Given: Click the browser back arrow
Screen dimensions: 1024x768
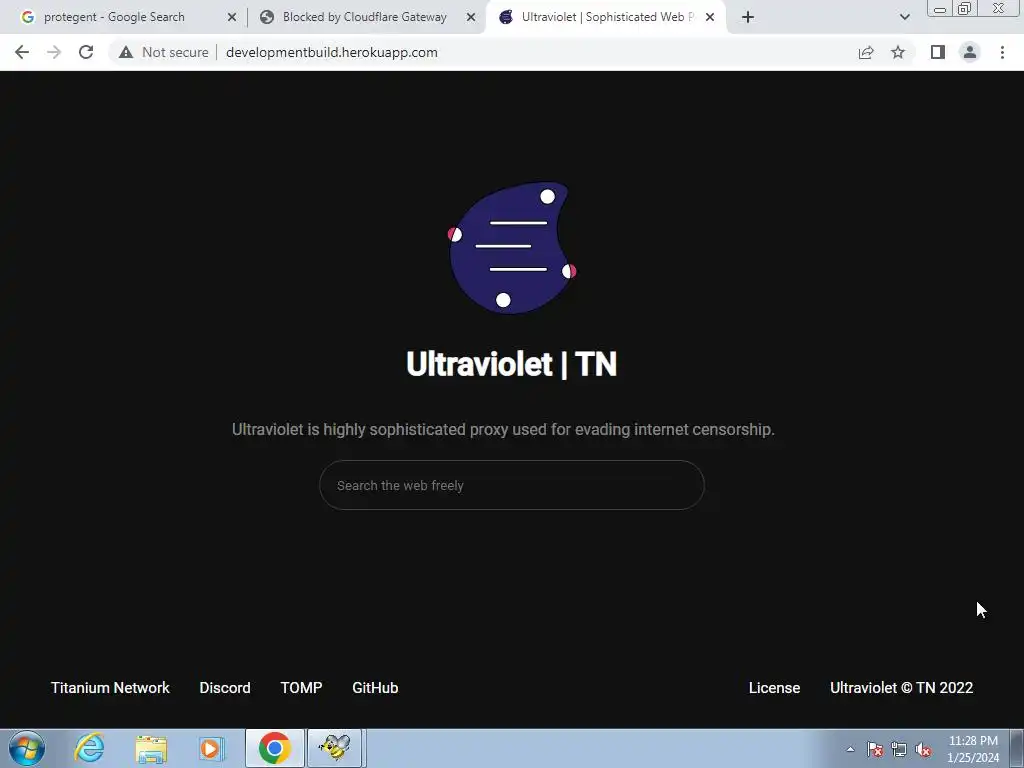Looking at the screenshot, I should [x=22, y=52].
